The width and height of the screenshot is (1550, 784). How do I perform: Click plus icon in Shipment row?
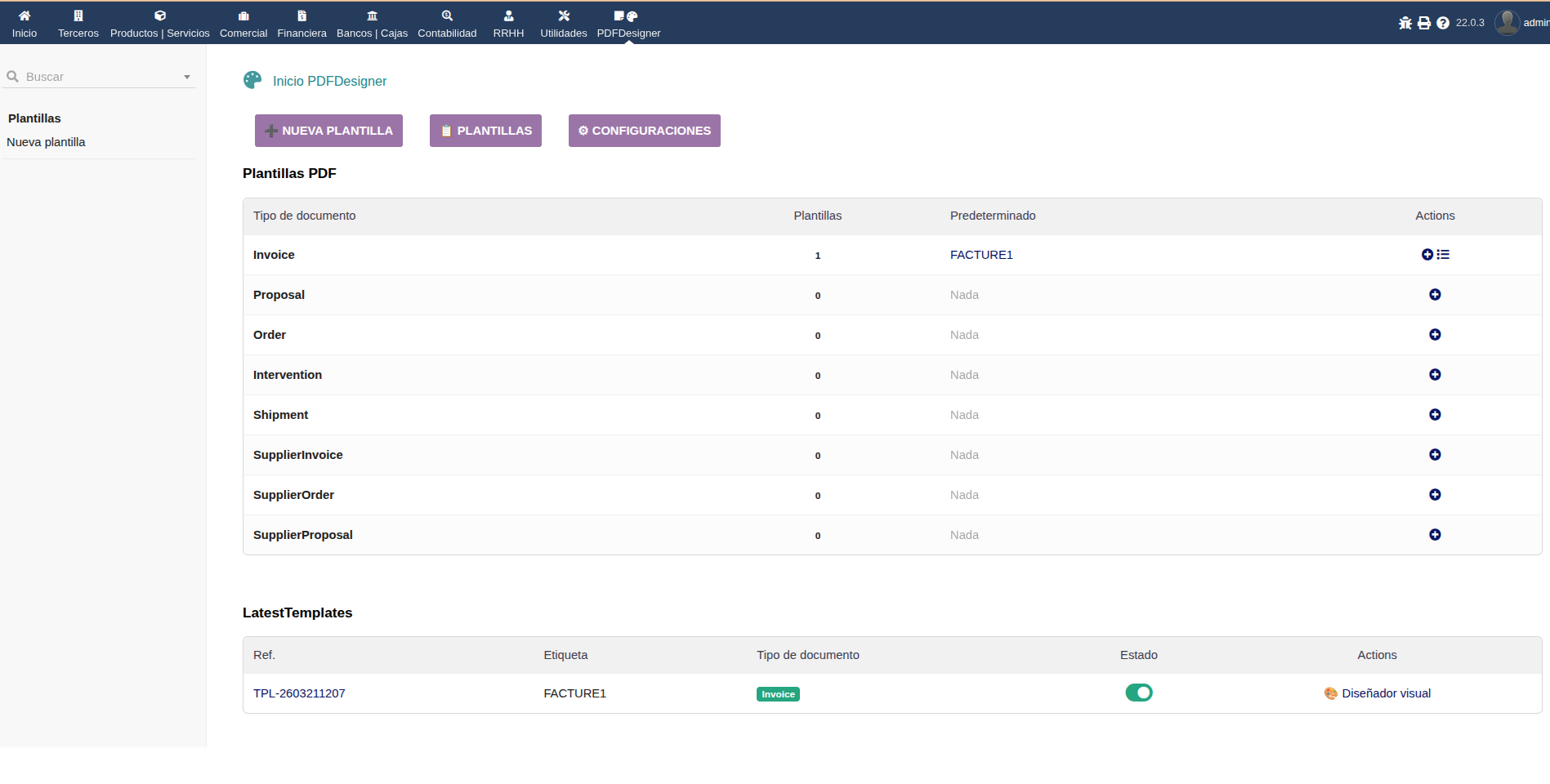click(x=1435, y=415)
